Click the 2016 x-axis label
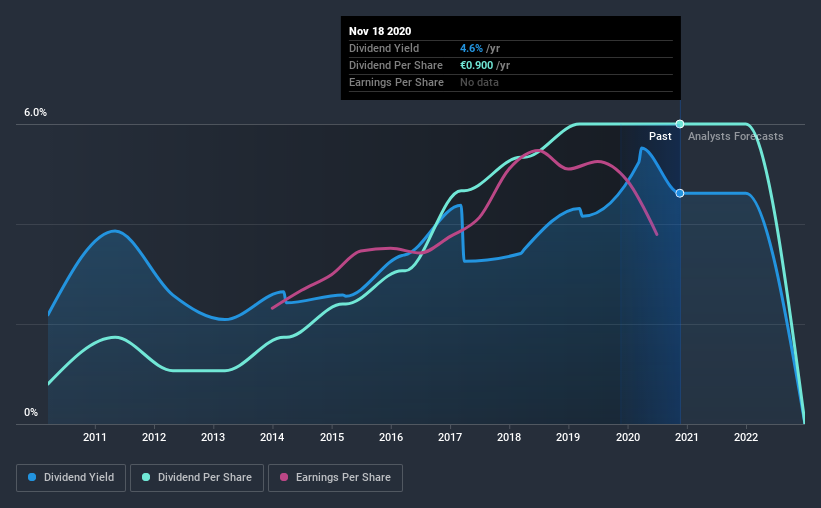The height and width of the screenshot is (508, 821). coord(391,437)
